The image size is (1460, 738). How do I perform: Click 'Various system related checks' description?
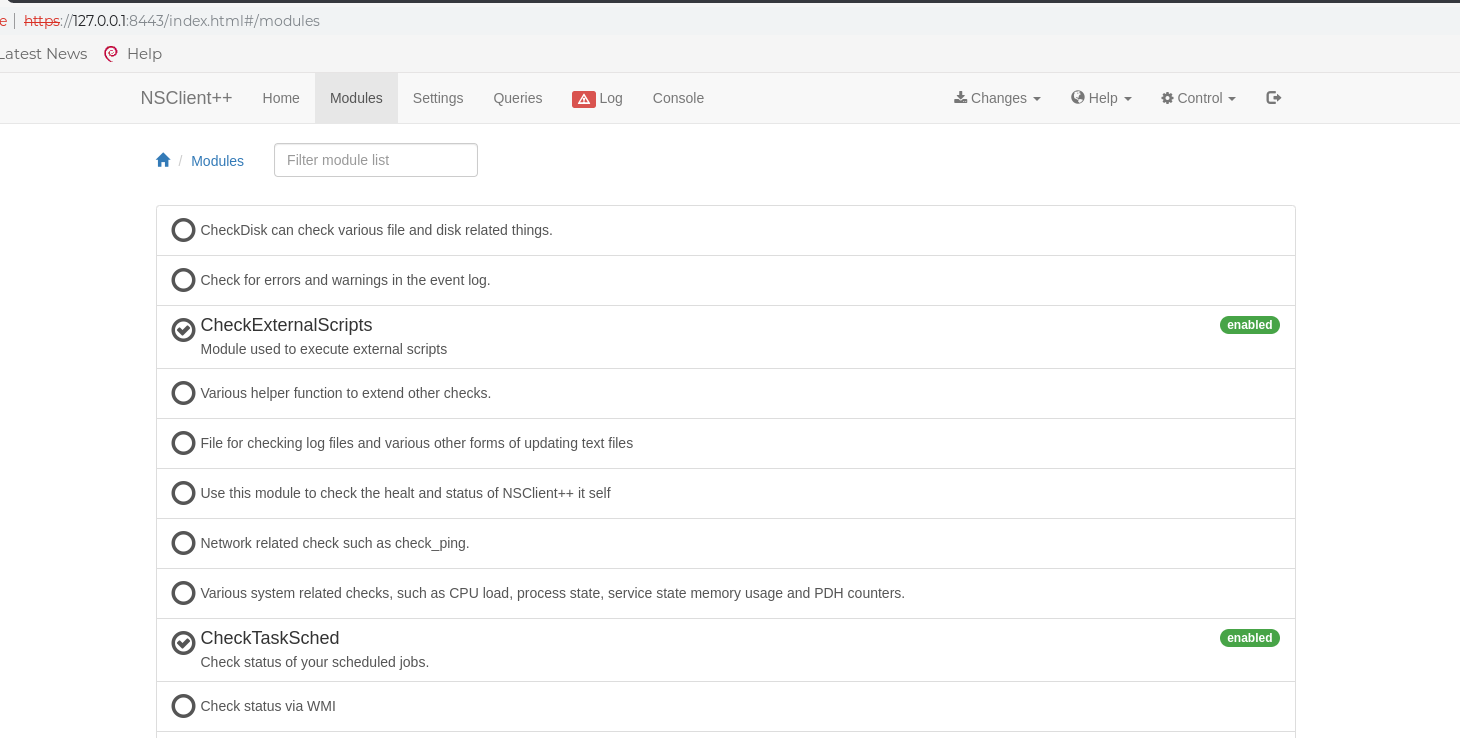click(552, 593)
